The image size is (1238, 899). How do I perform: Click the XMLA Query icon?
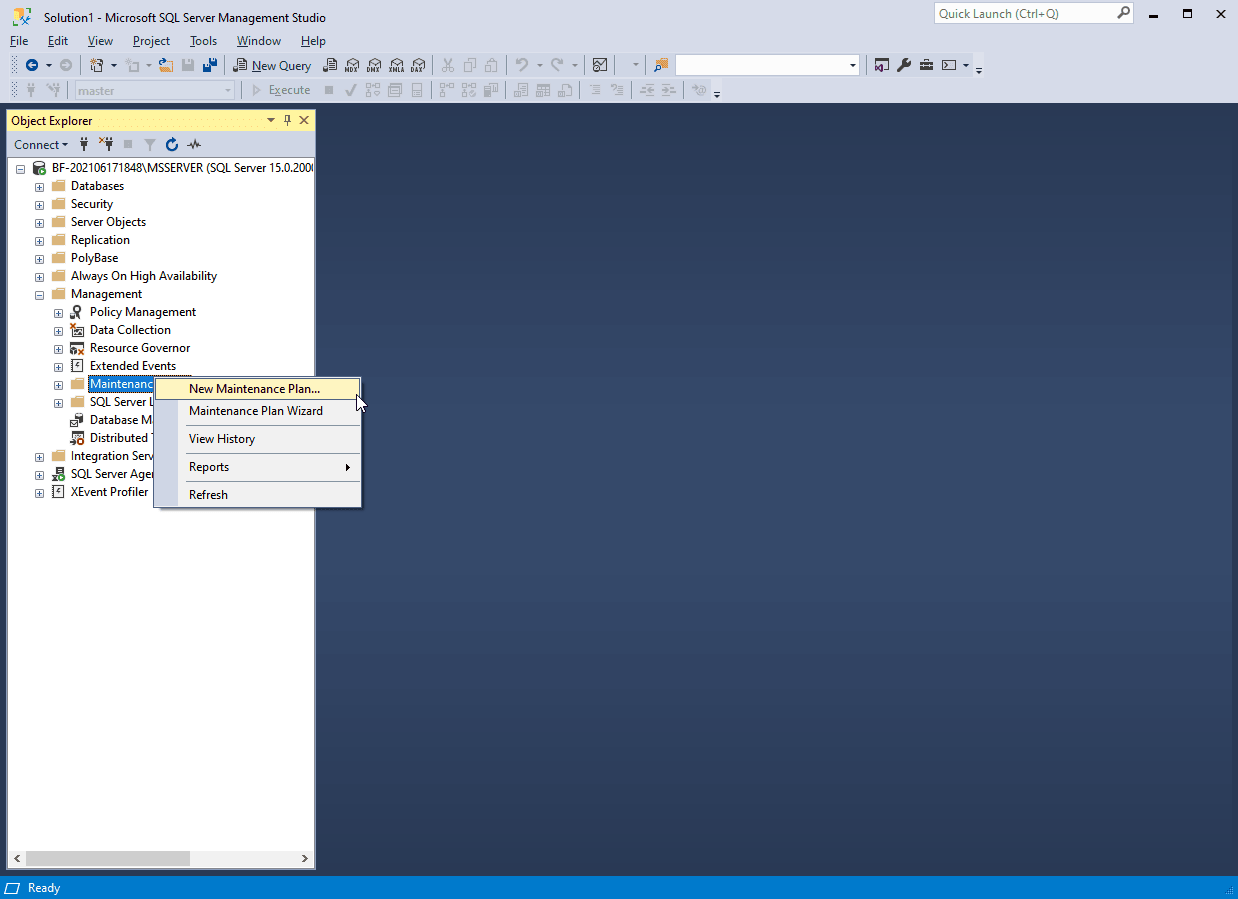[396, 65]
